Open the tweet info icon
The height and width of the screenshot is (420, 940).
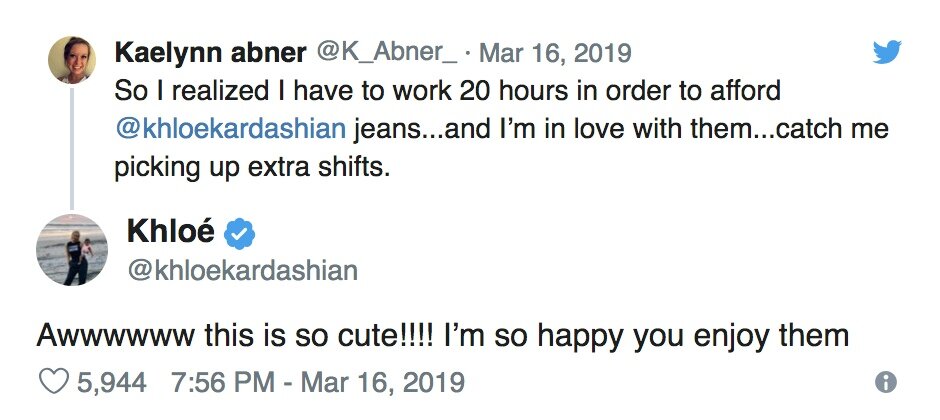pyautogui.click(x=885, y=381)
